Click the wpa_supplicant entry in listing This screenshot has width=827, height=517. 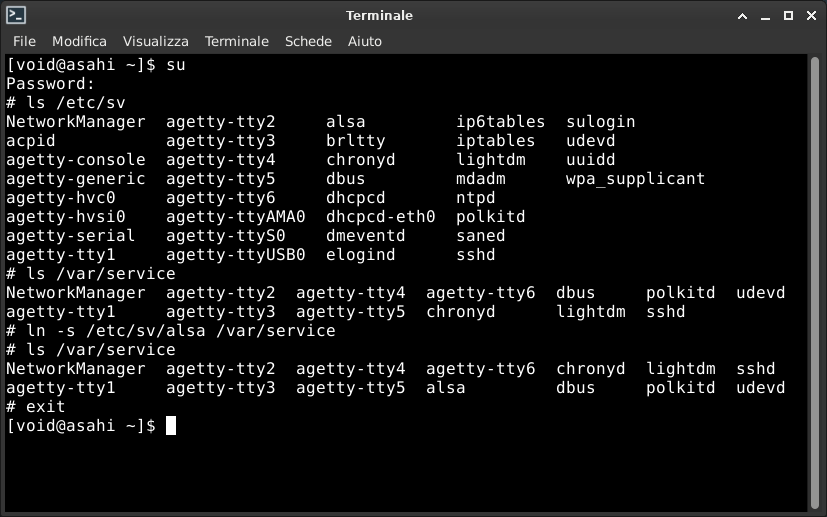tap(635, 179)
